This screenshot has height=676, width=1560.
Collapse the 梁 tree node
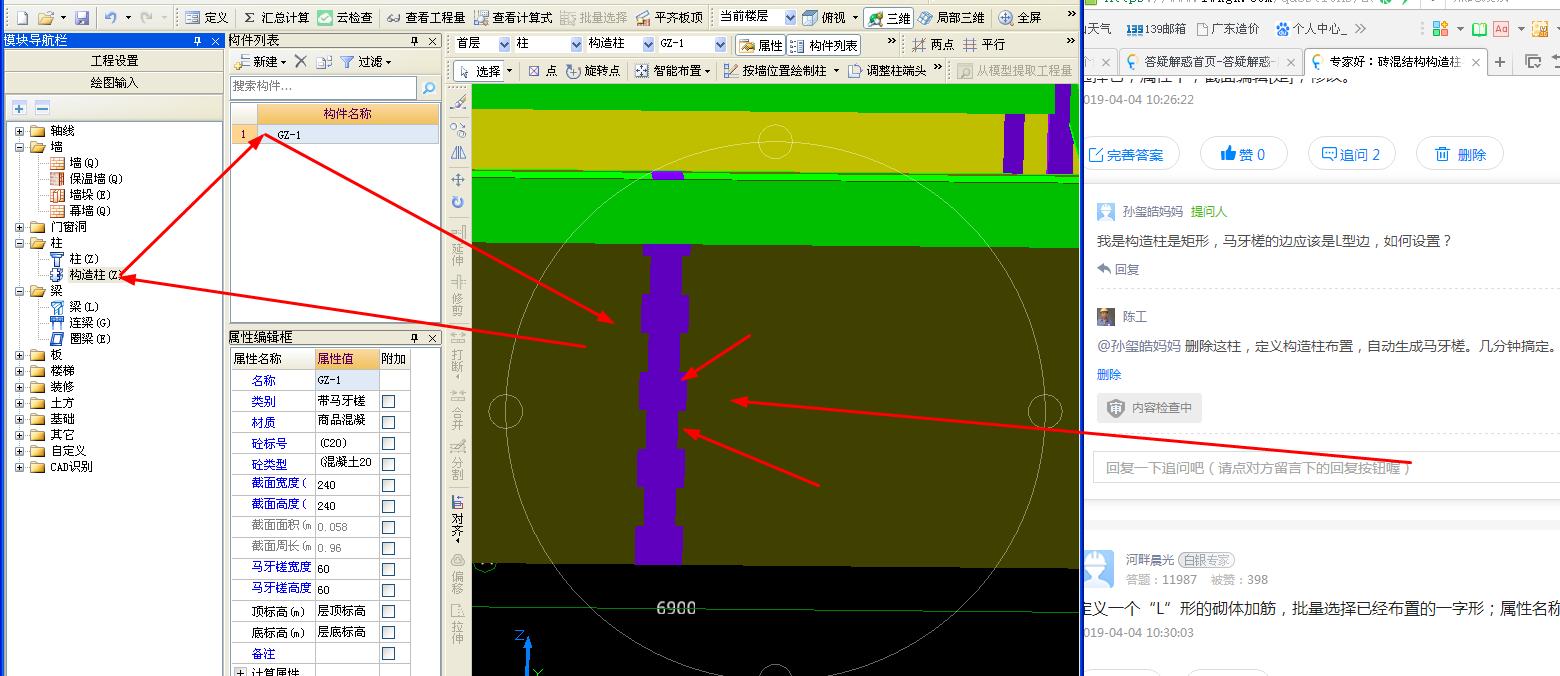(x=19, y=291)
